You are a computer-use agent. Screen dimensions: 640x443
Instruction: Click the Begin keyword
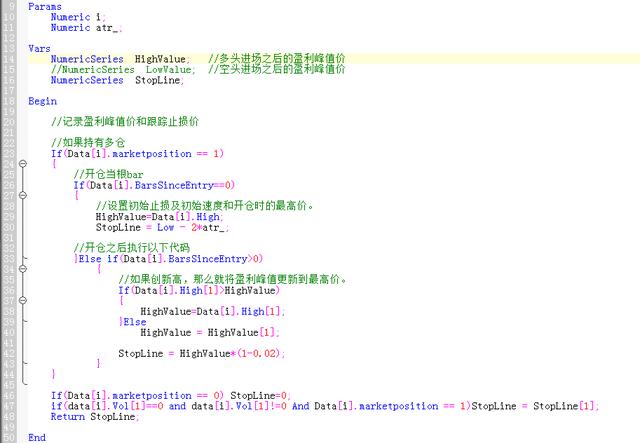click(42, 101)
